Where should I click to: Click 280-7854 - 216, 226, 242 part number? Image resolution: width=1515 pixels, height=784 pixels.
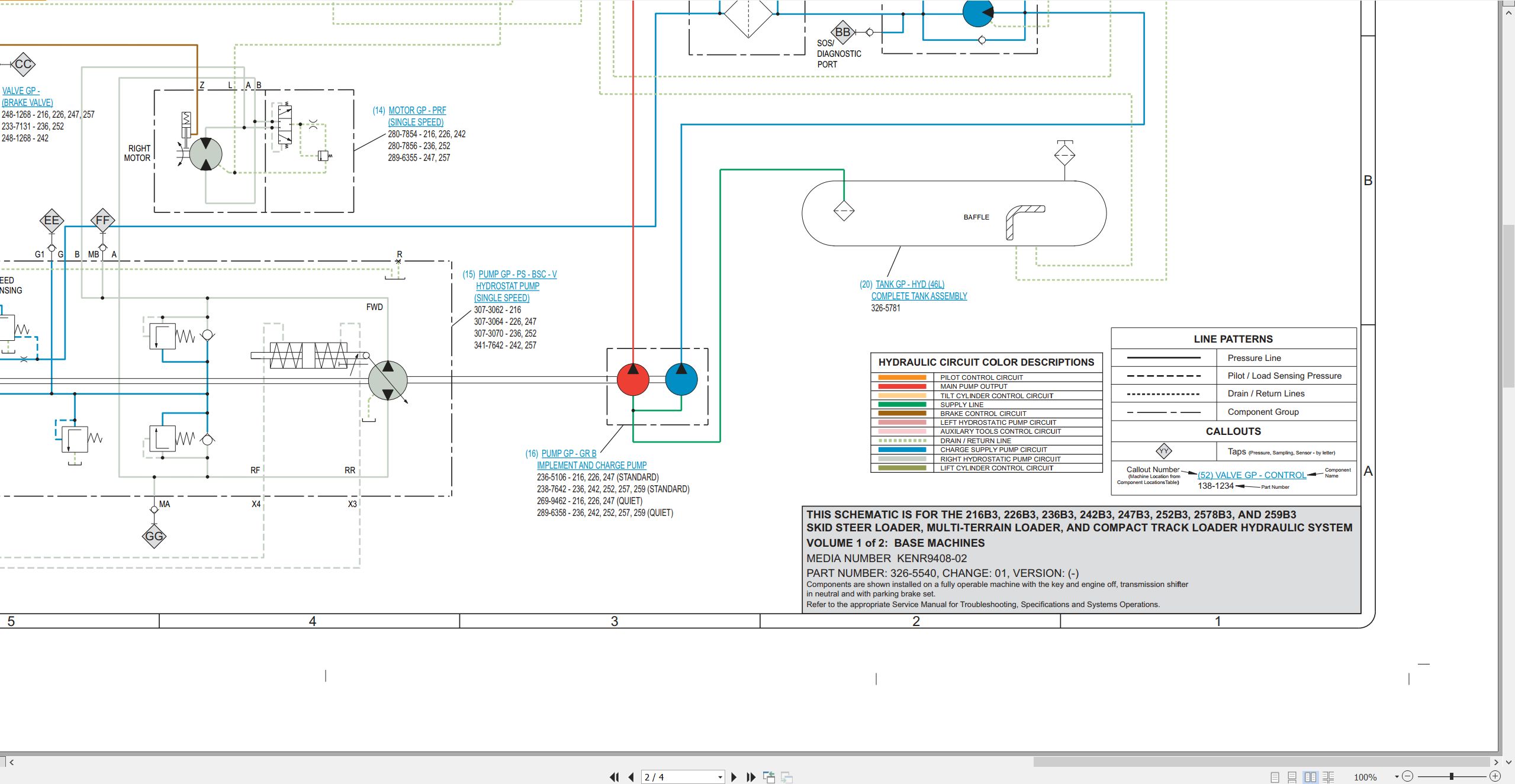426,134
